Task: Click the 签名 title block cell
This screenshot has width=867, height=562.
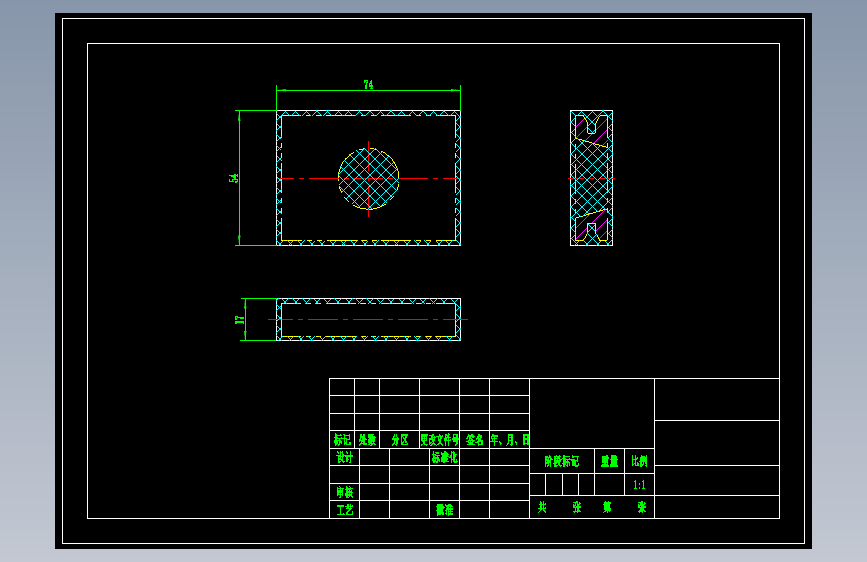Action: [x=474, y=440]
